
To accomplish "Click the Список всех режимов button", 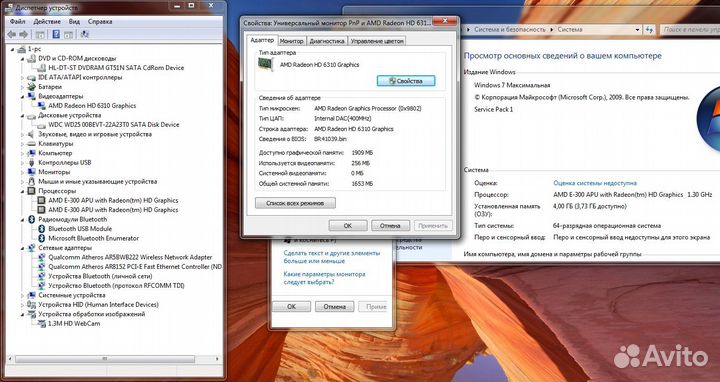I will point(295,203).
